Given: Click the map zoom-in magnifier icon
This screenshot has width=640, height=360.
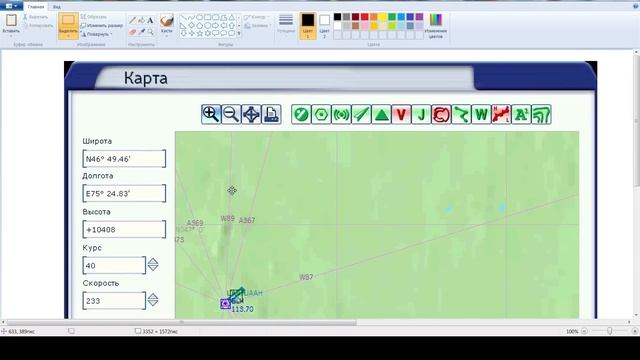Looking at the screenshot, I should coord(211,114).
